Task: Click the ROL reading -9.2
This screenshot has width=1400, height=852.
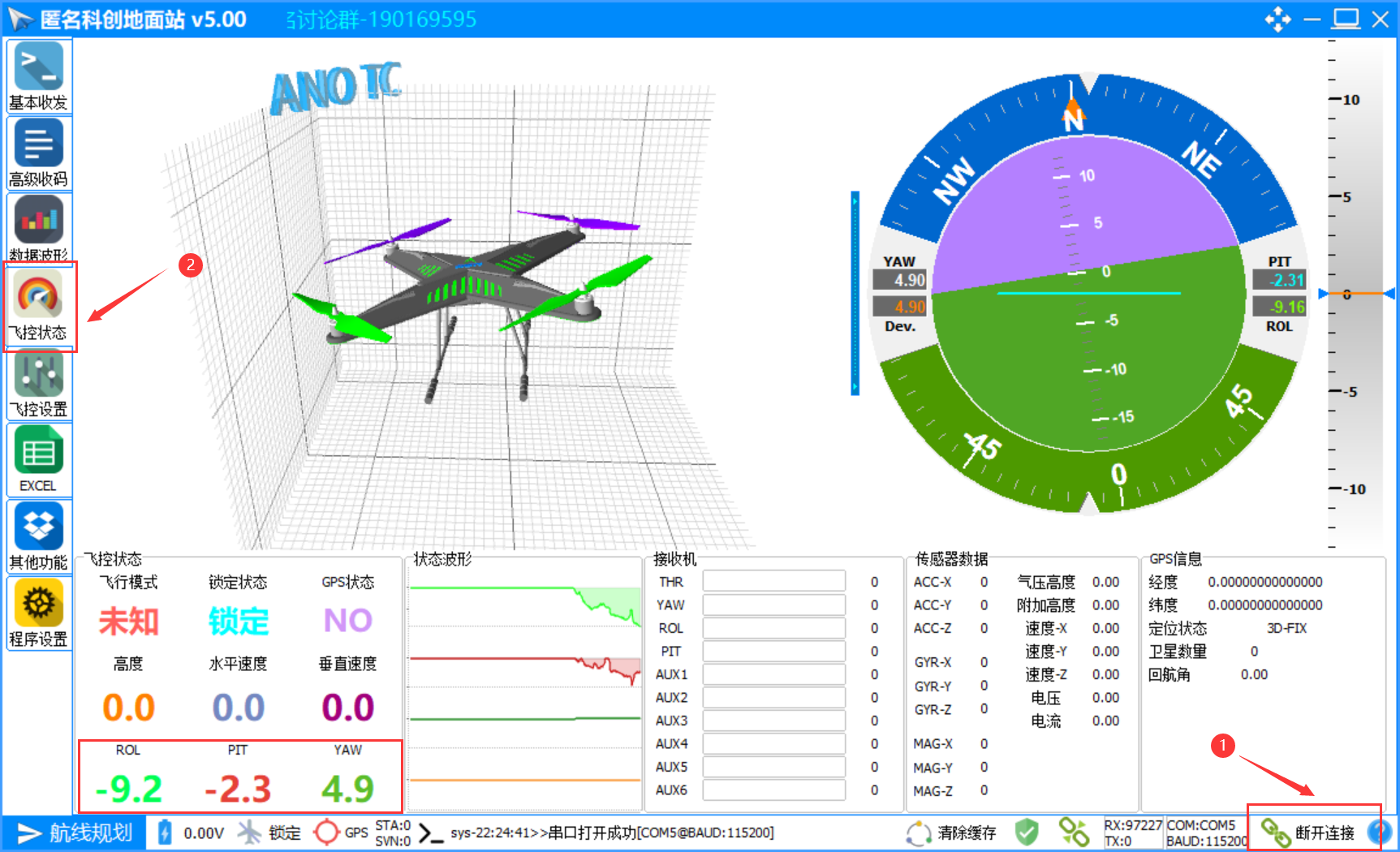Action: [x=129, y=789]
